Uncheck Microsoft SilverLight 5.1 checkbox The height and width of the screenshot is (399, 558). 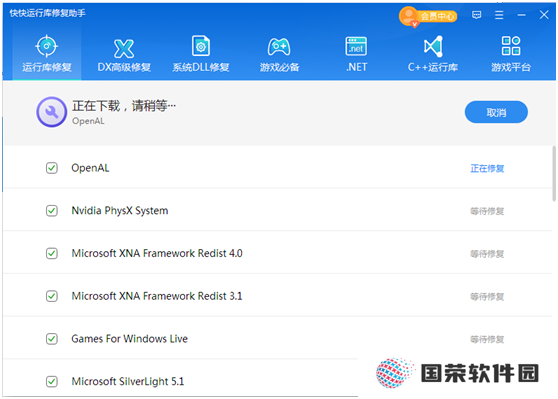click(52, 382)
